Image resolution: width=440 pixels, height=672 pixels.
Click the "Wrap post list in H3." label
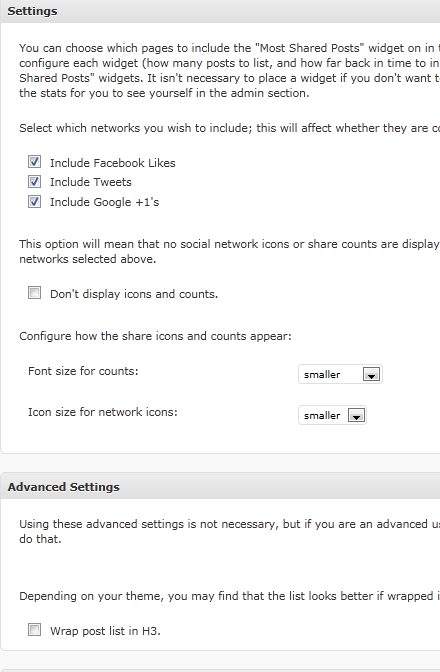click(x=105, y=631)
